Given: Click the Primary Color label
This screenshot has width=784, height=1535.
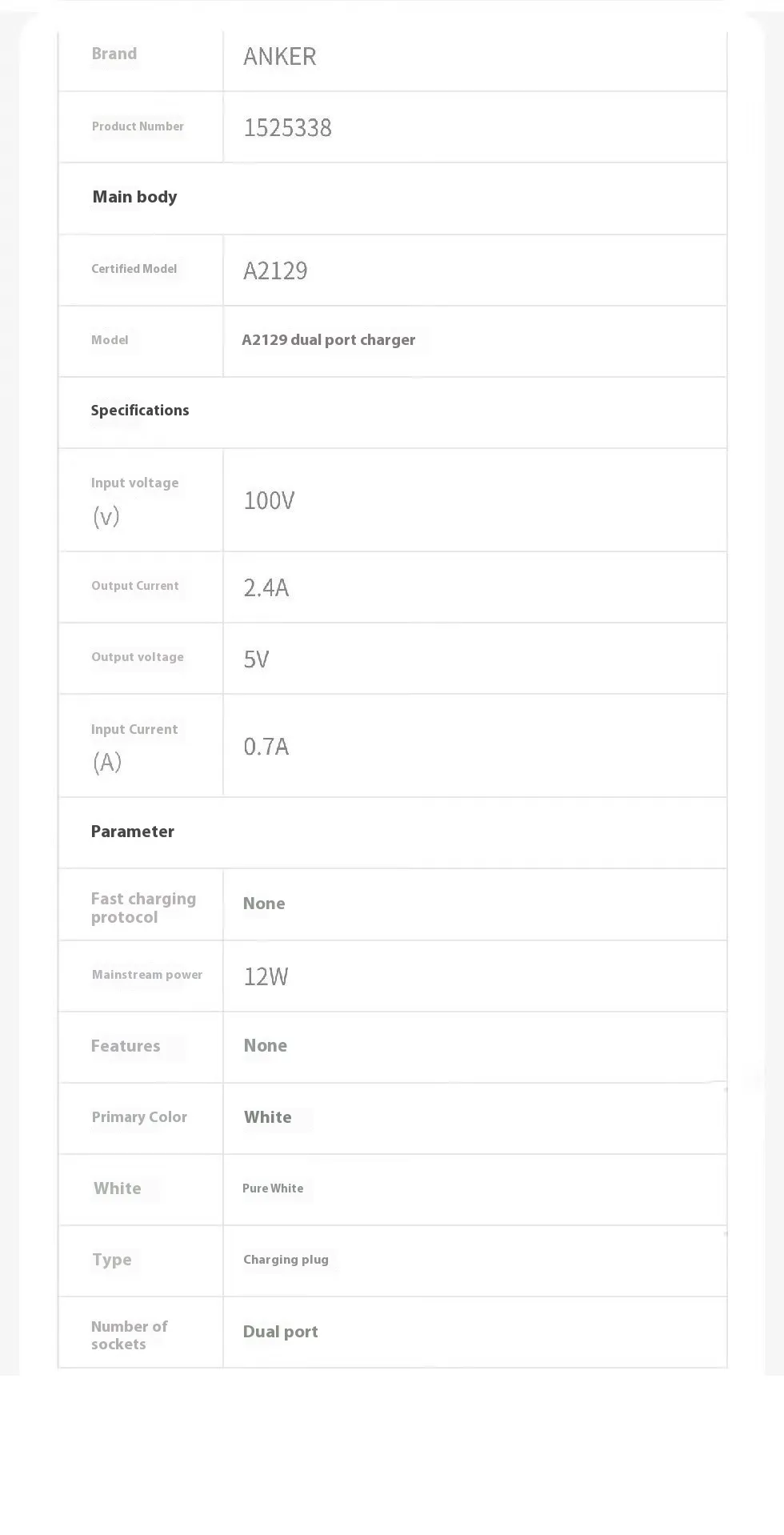Looking at the screenshot, I should point(139,1117).
